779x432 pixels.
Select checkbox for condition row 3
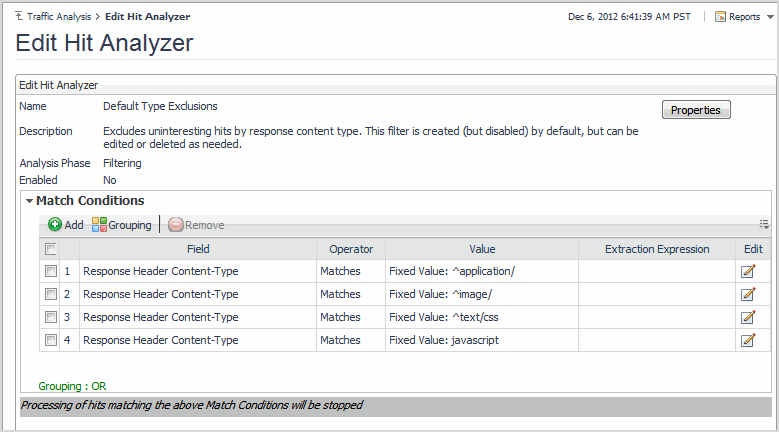coord(50,317)
